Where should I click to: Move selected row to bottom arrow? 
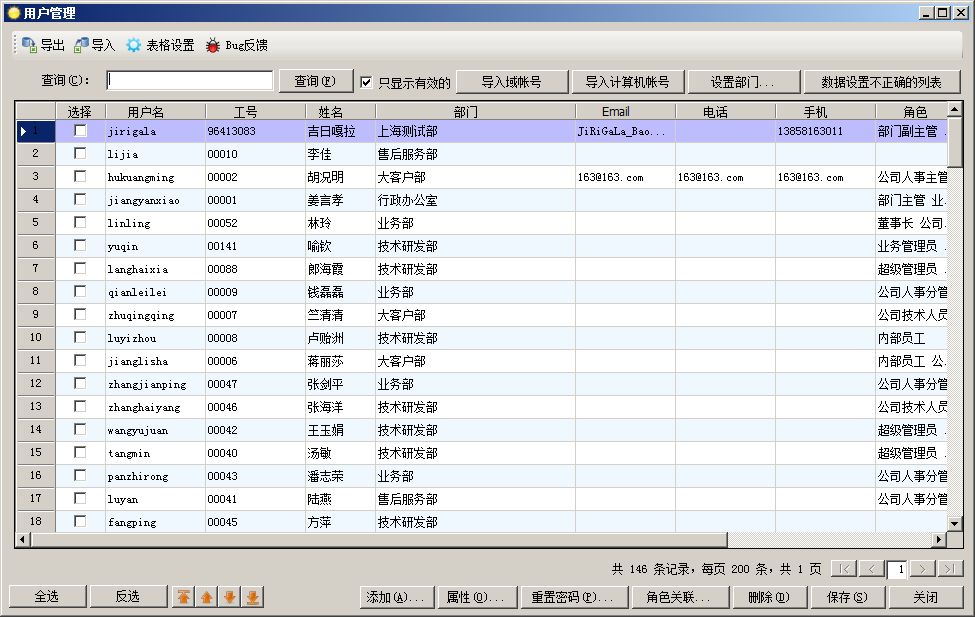click(252, 597)
